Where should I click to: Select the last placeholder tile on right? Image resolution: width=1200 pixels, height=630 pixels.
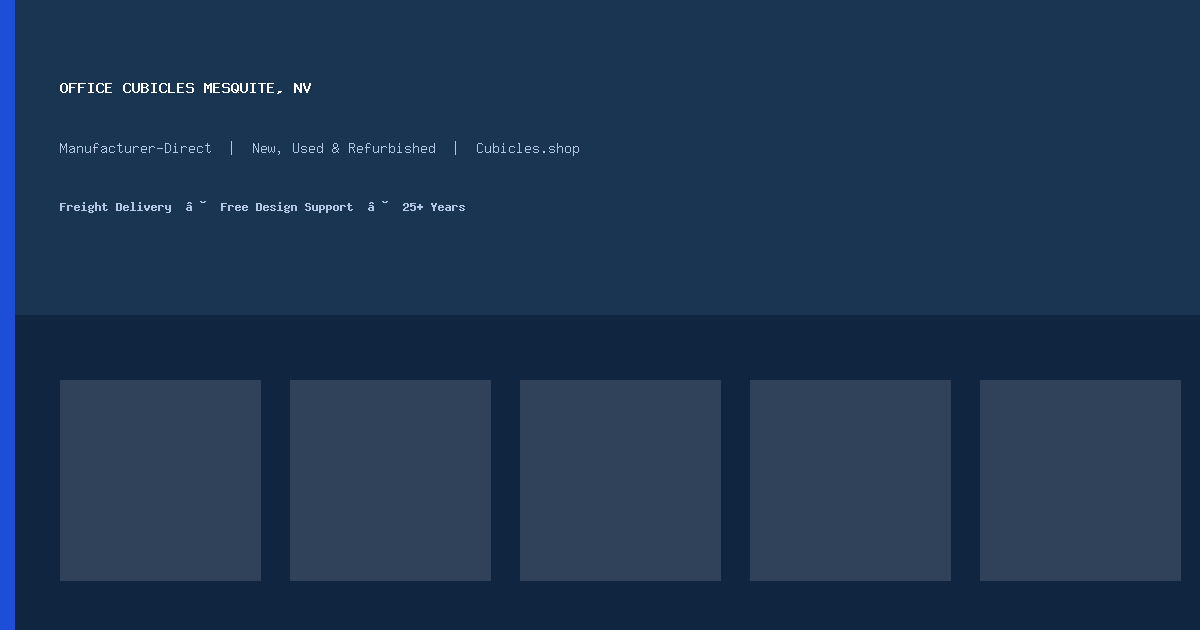click(x=1080, y=480)
